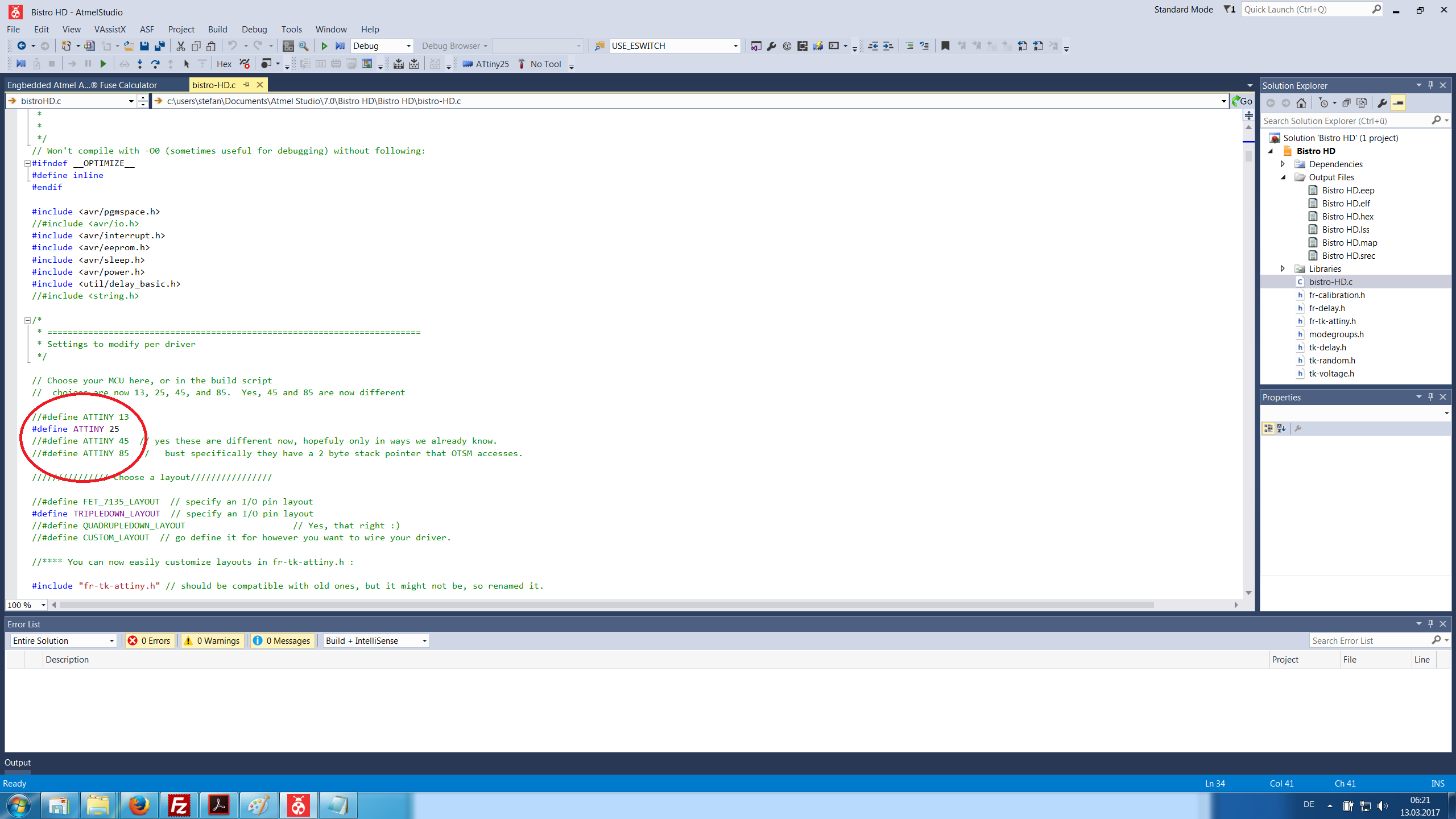Click the editor horizontal scrollbar
The width and height of the screenshot is (1456, 819).
pos(606,605)
